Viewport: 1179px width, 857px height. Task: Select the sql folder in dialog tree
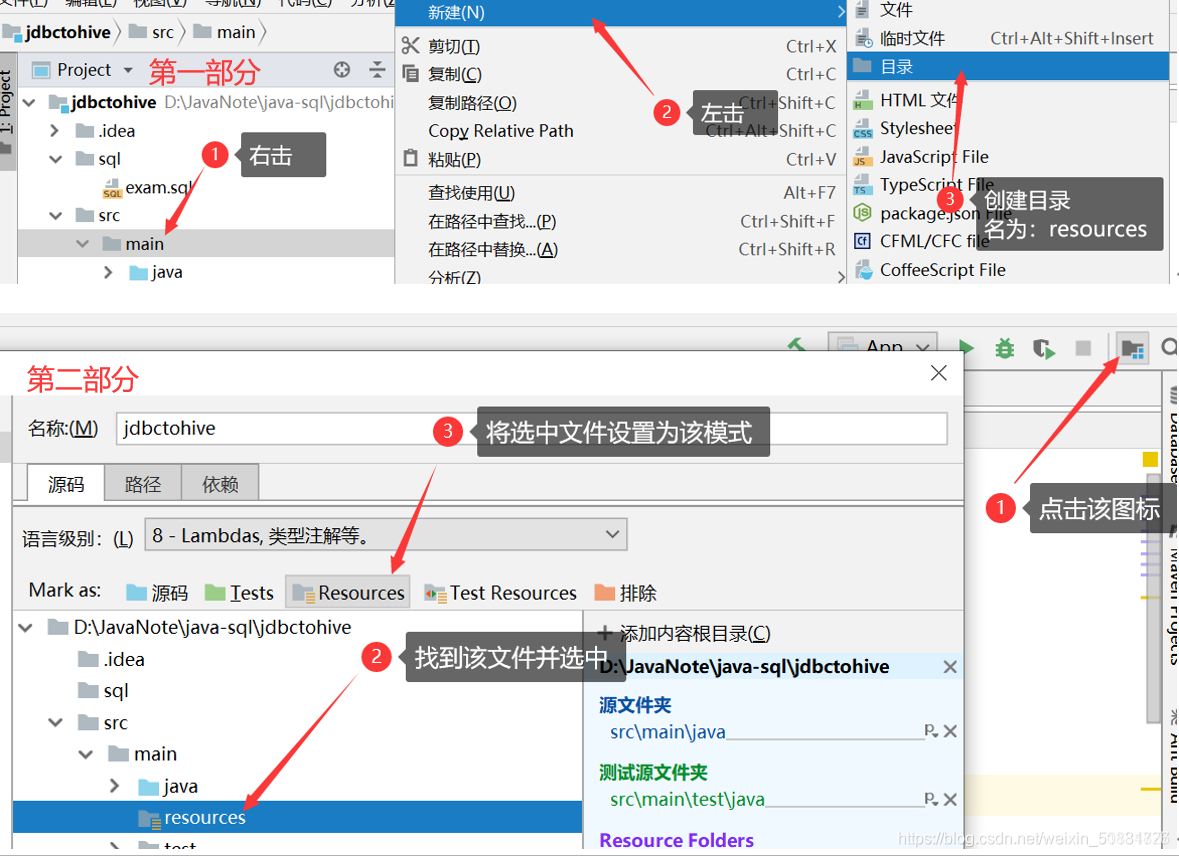click(x=104, y=690)
